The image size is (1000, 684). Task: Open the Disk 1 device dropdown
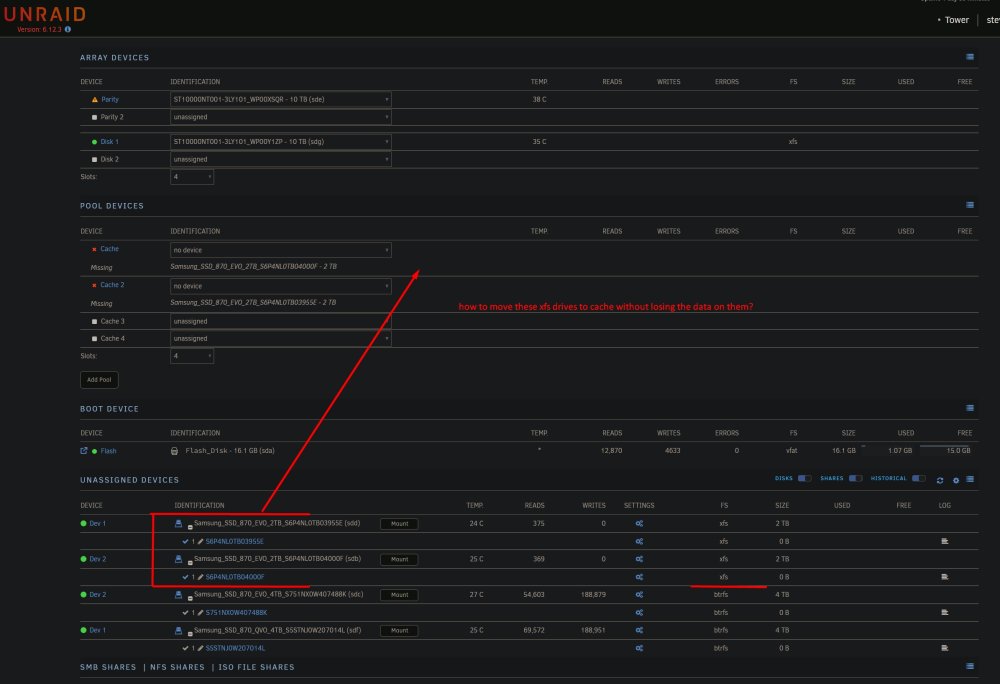point(281,142)
